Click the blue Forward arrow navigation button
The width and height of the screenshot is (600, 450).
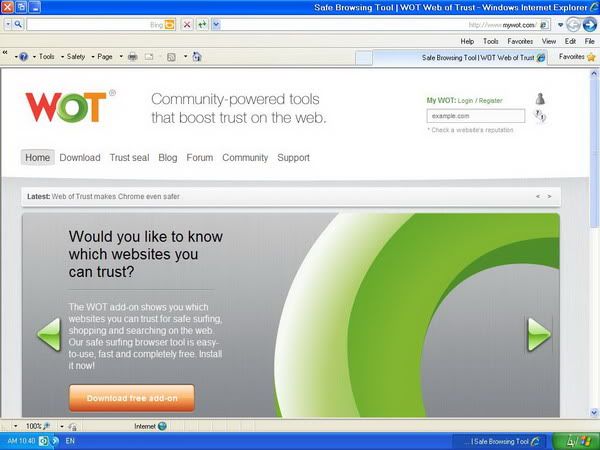[590, 25]
